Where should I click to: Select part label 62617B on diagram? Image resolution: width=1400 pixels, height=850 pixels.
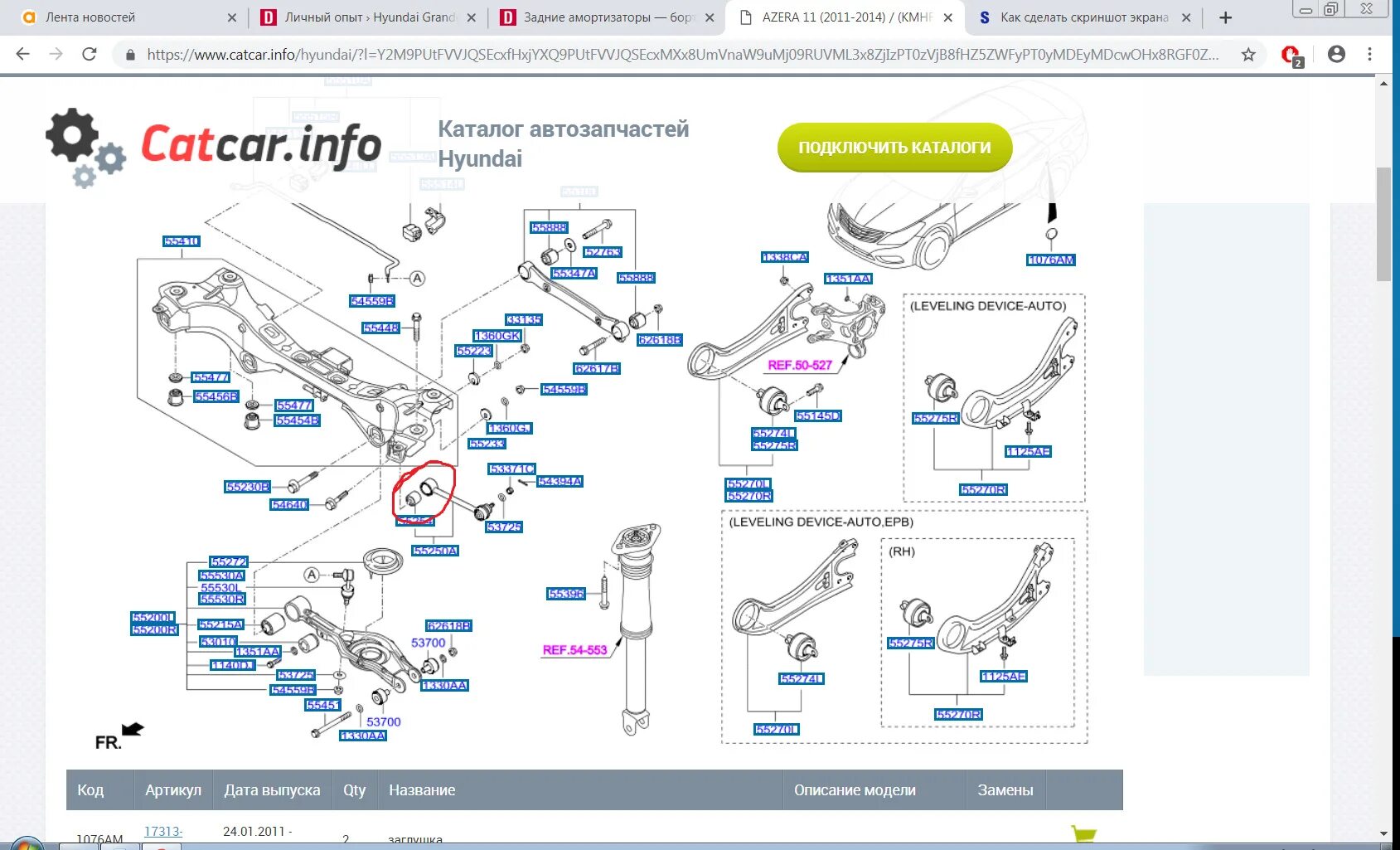pos(597,368)
